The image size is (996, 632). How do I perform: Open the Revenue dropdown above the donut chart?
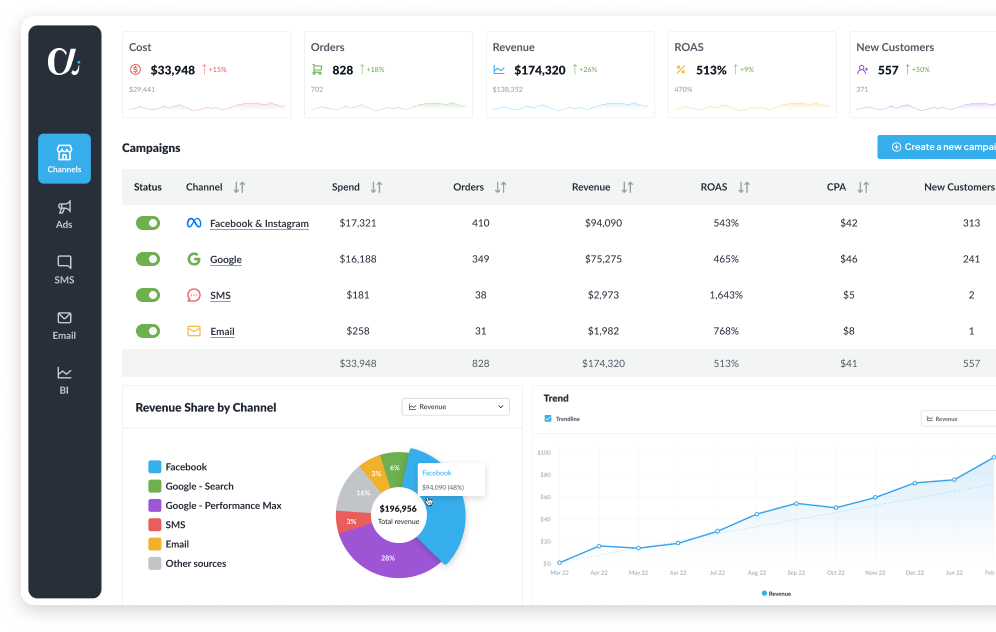(455, 406)
